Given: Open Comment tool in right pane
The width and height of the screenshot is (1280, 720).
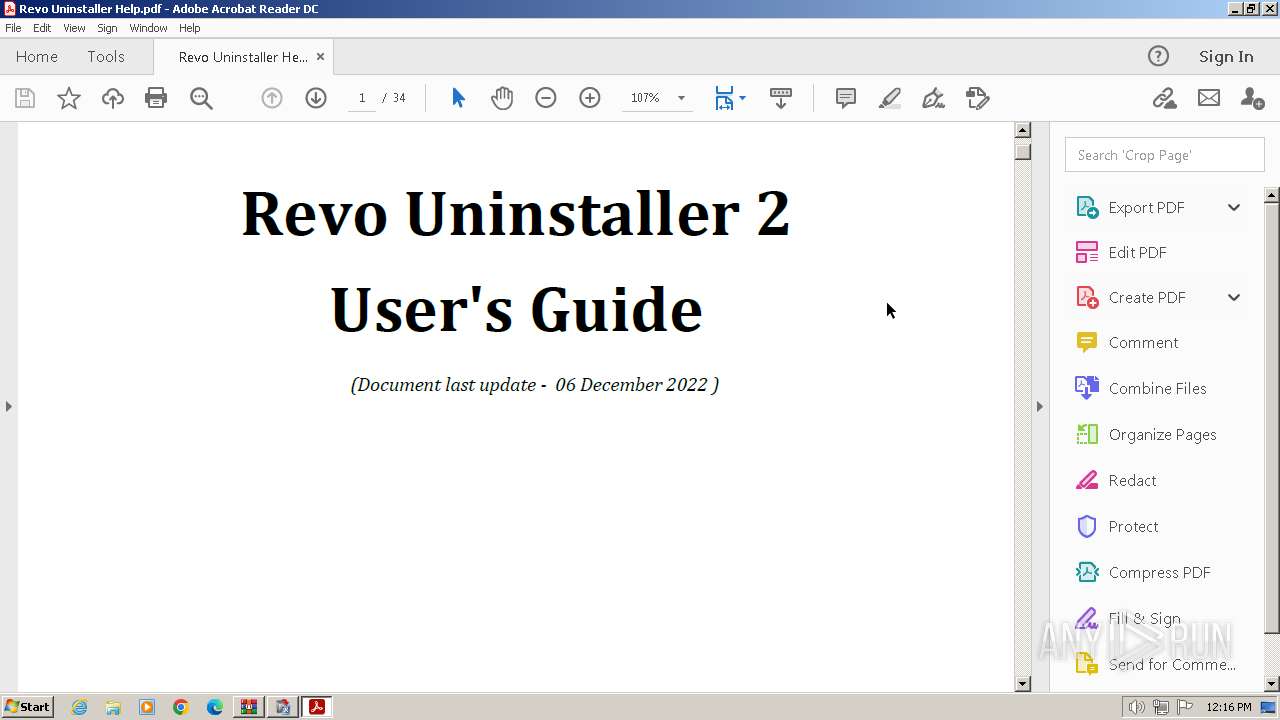Looking at the screenshot, I should 1143,342.
